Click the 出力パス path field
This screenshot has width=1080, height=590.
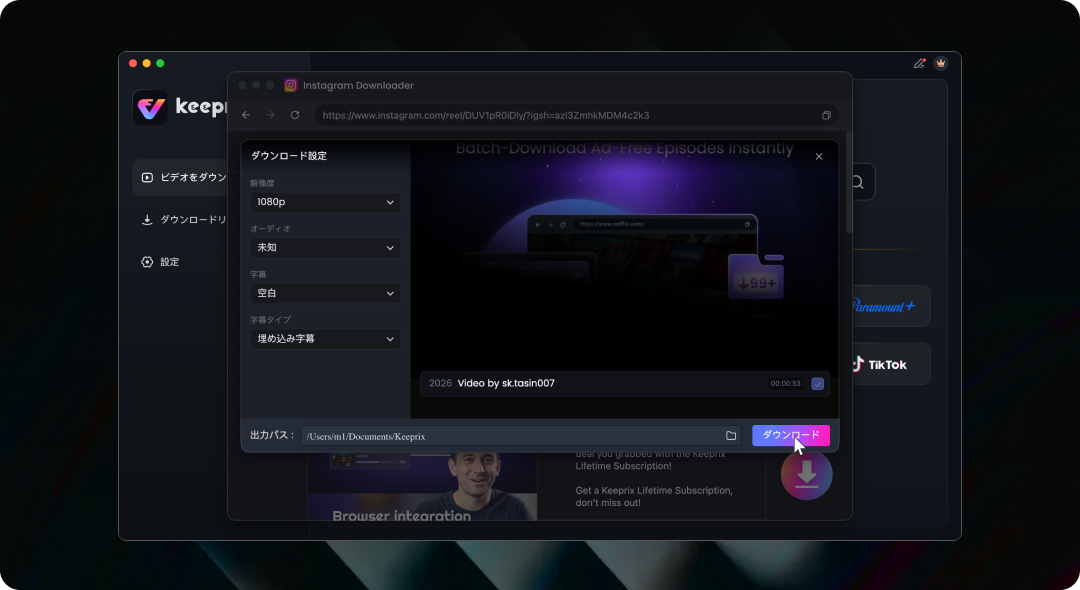coord(521,436)
